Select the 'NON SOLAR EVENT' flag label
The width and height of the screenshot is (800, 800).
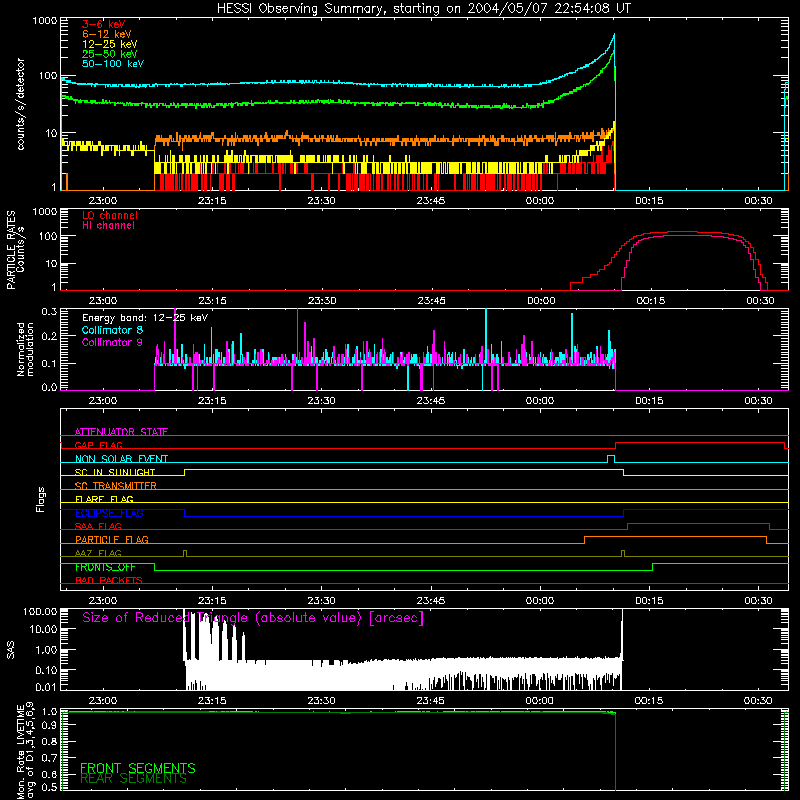tap(121, 459)
